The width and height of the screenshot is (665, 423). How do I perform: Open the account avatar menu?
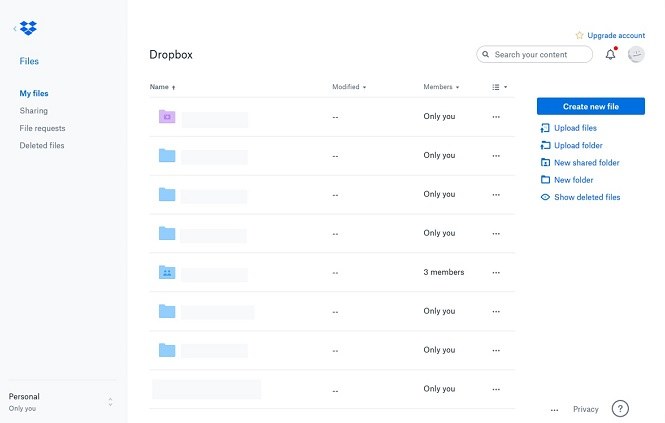(x=636, y=54)
